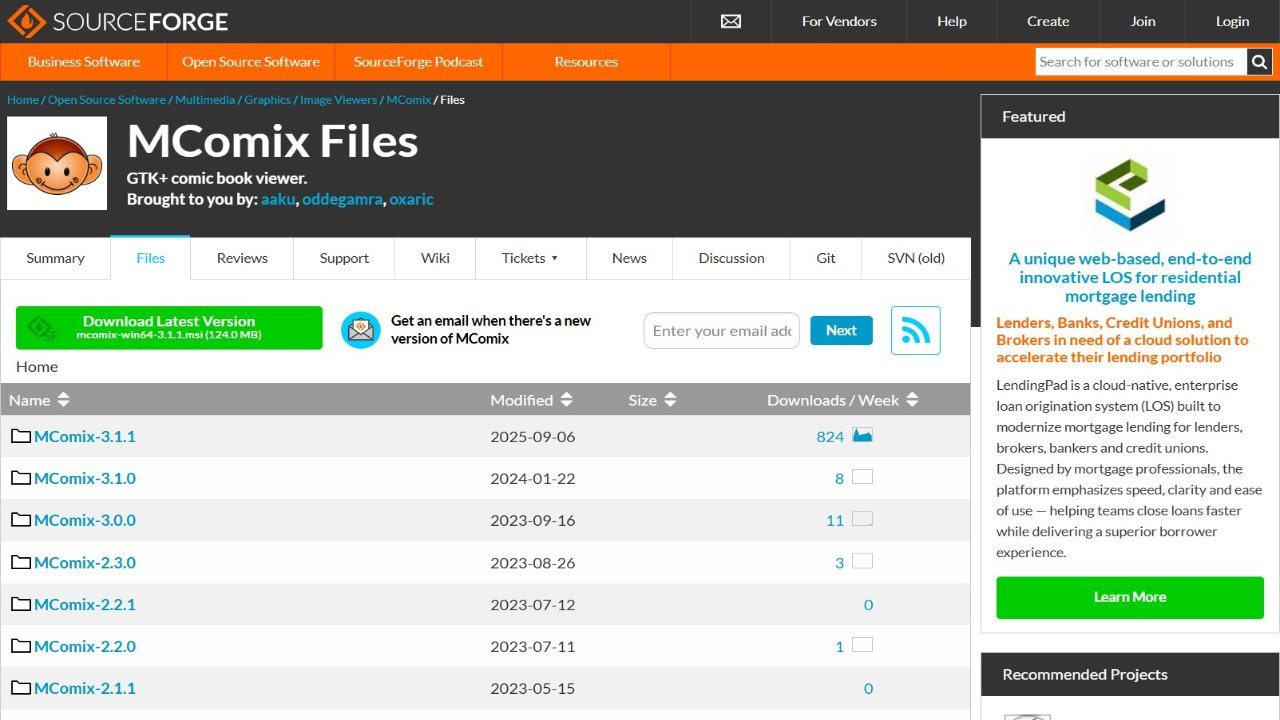Open the Help link in header
Screen dimensions: 1280x720
tap(952, 21)
